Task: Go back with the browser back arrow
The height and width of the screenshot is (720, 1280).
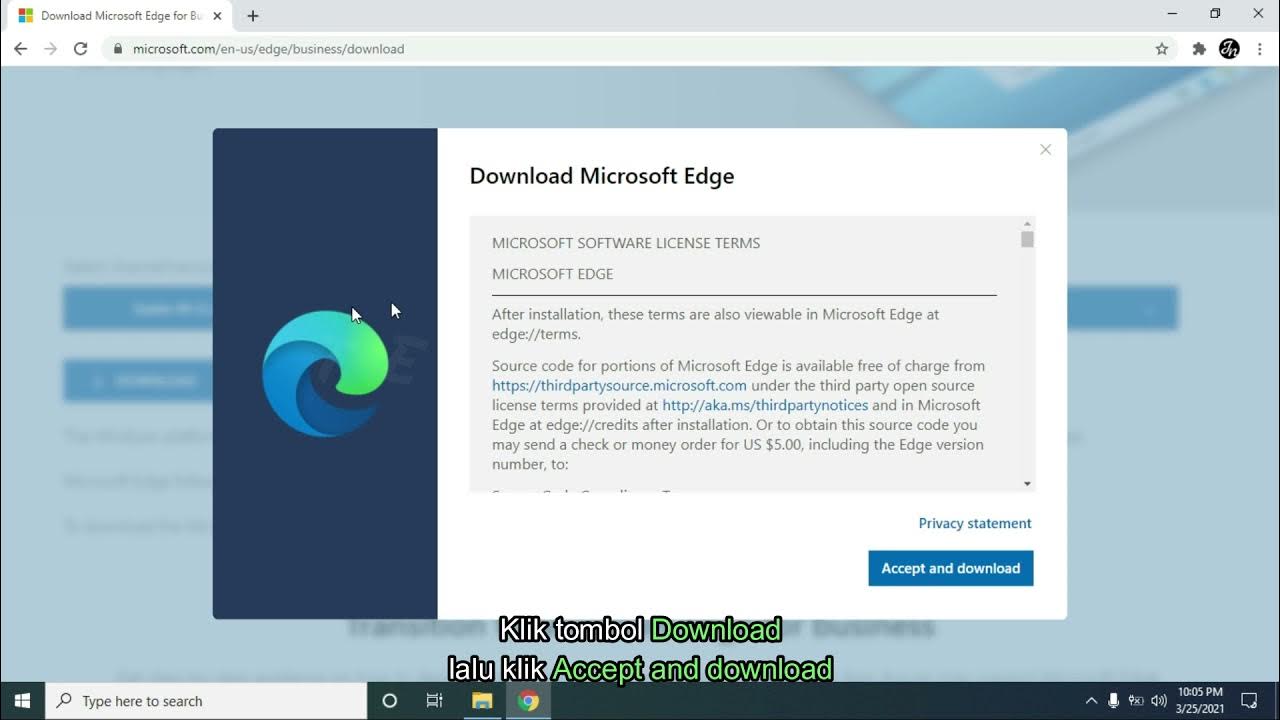Action: (x=20, y=48)
